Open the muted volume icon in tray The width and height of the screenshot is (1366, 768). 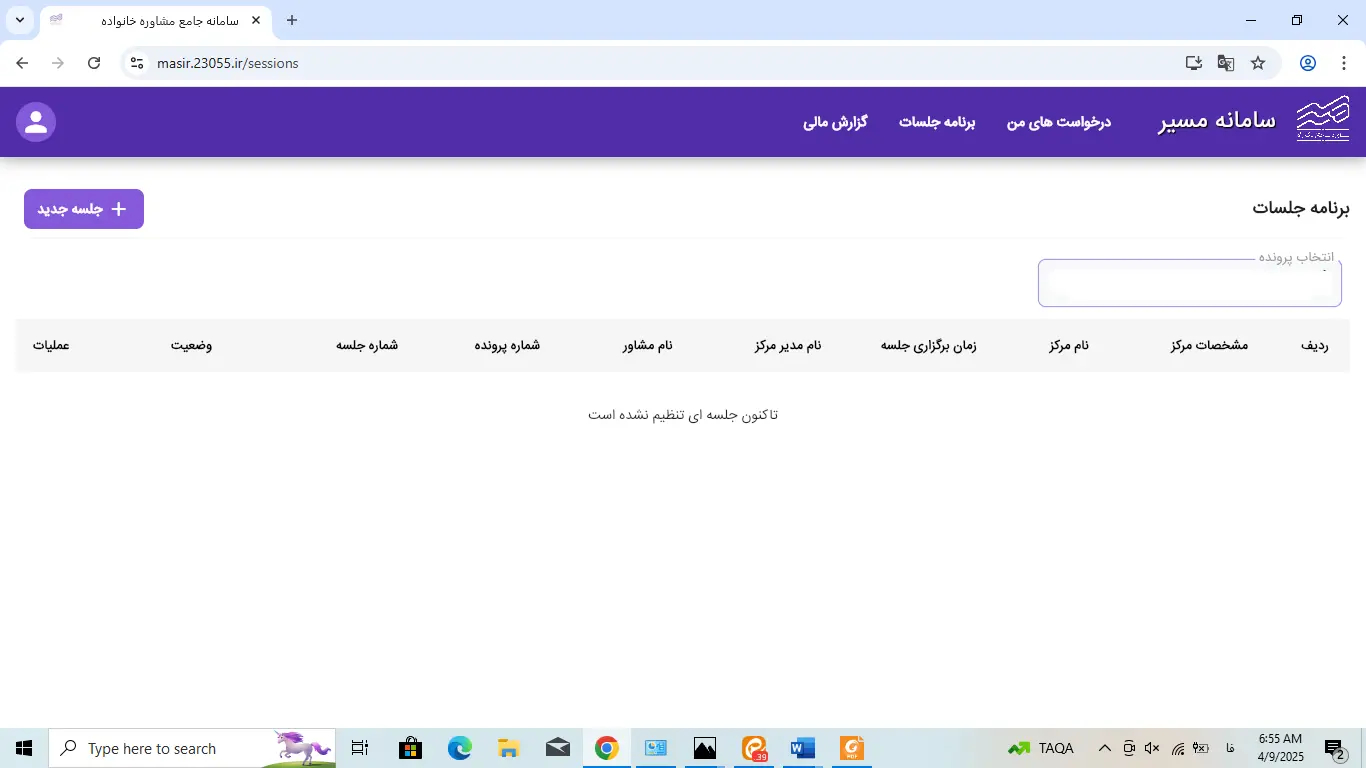click(1152, 748)
